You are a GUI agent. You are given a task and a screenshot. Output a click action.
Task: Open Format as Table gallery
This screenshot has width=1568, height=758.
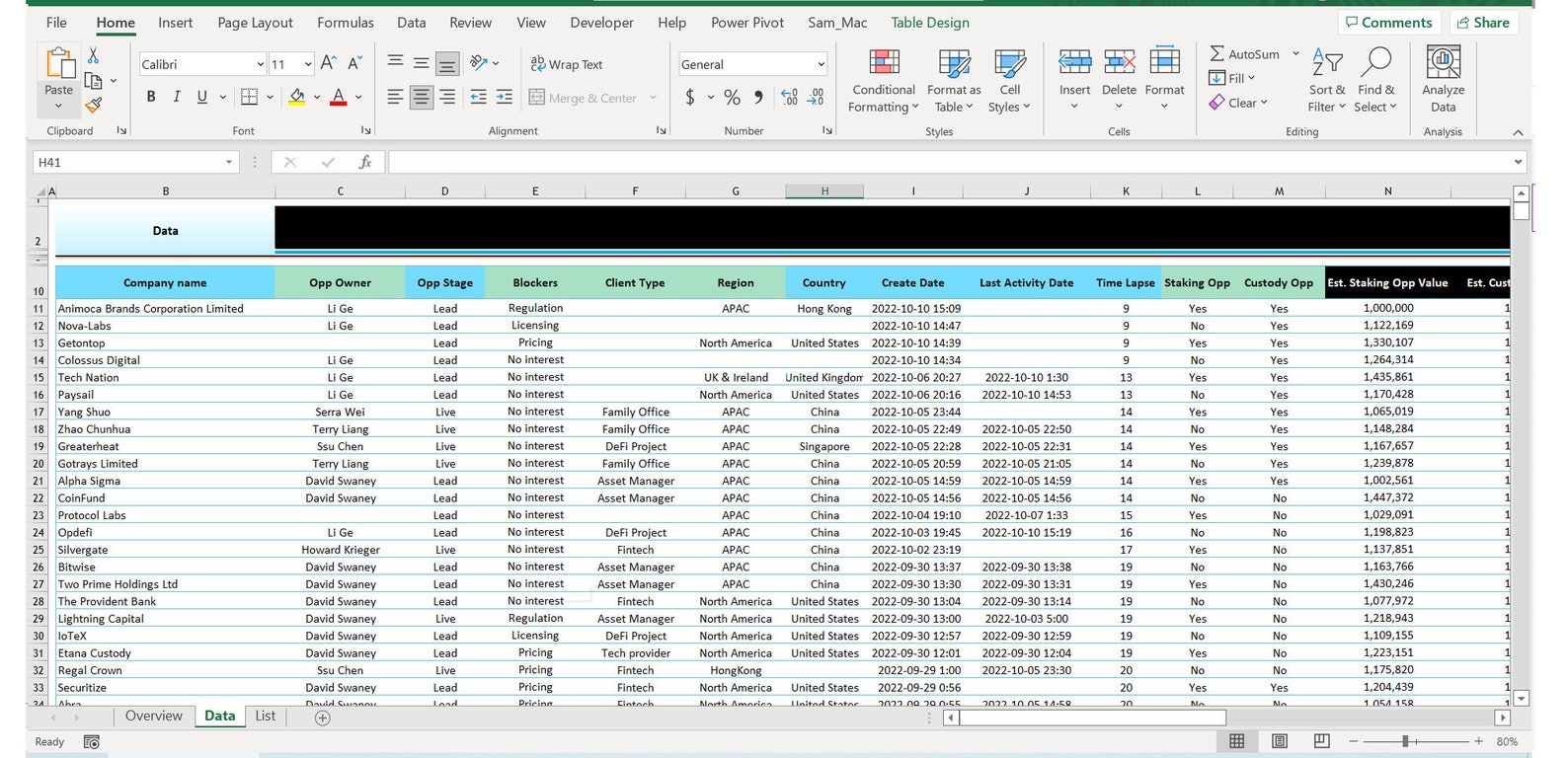coord(954,81)
